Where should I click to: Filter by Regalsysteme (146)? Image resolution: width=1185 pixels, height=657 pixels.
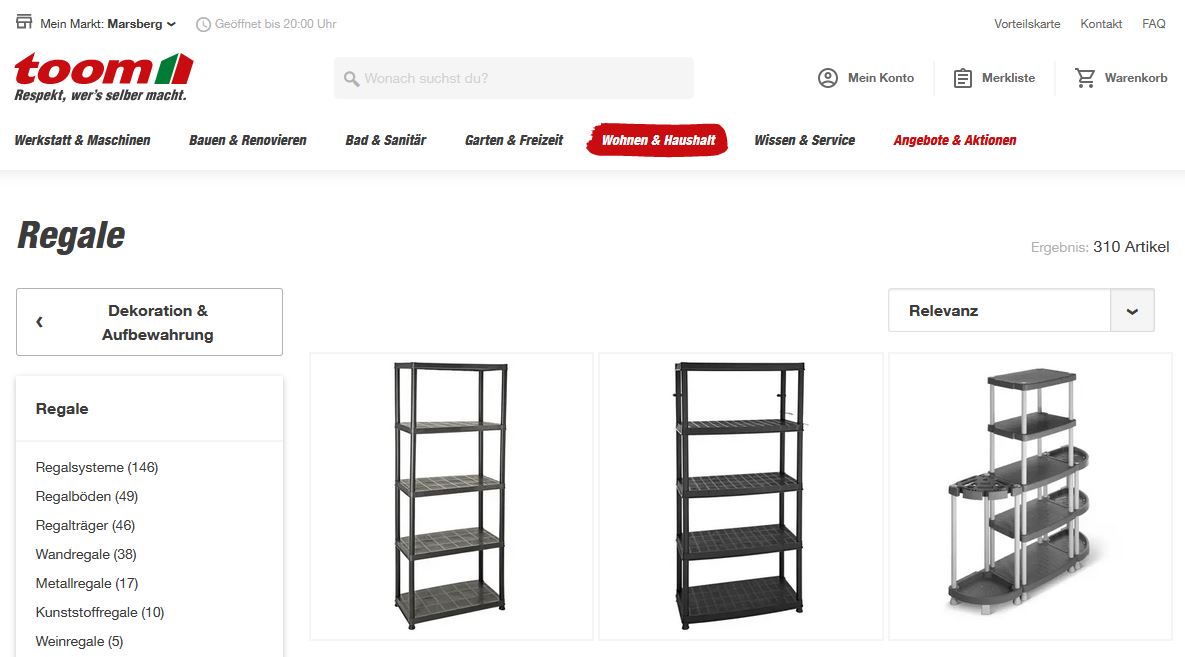click(x=97, y=467)
